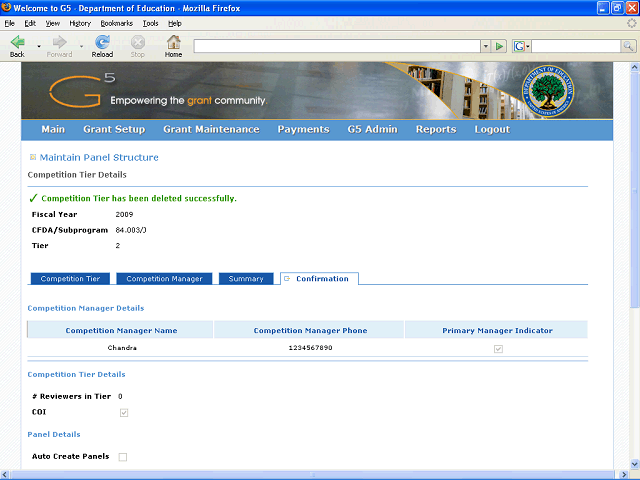The width and height of the screenshot is (640, 480).
Task: Expand the address bar URL dropdown
Action: click(485, 46)
